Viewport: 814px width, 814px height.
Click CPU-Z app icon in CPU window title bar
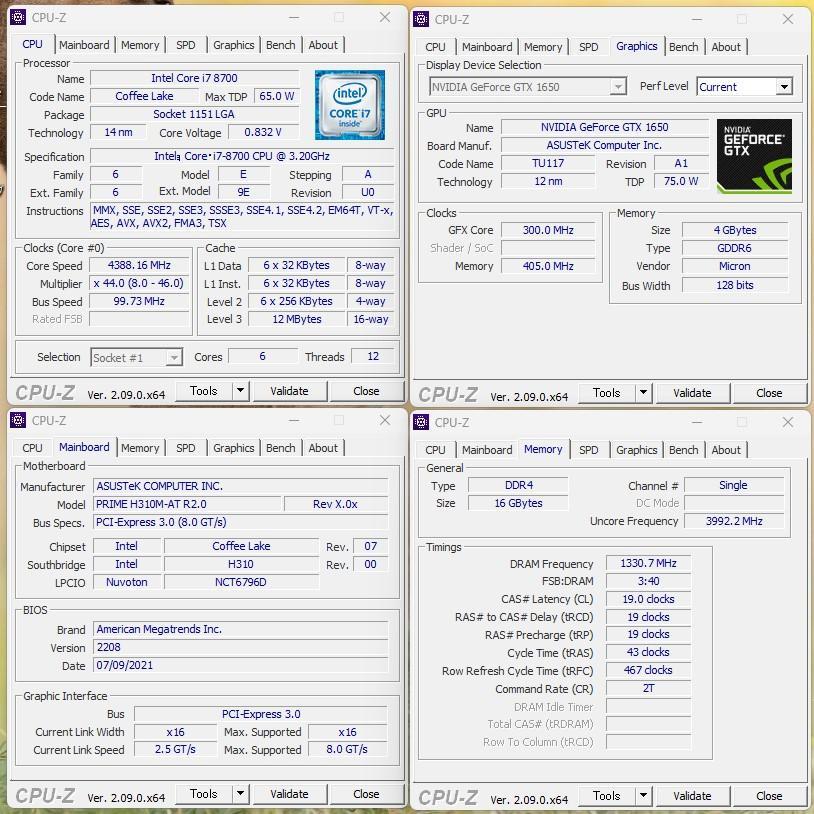point(18,17)
